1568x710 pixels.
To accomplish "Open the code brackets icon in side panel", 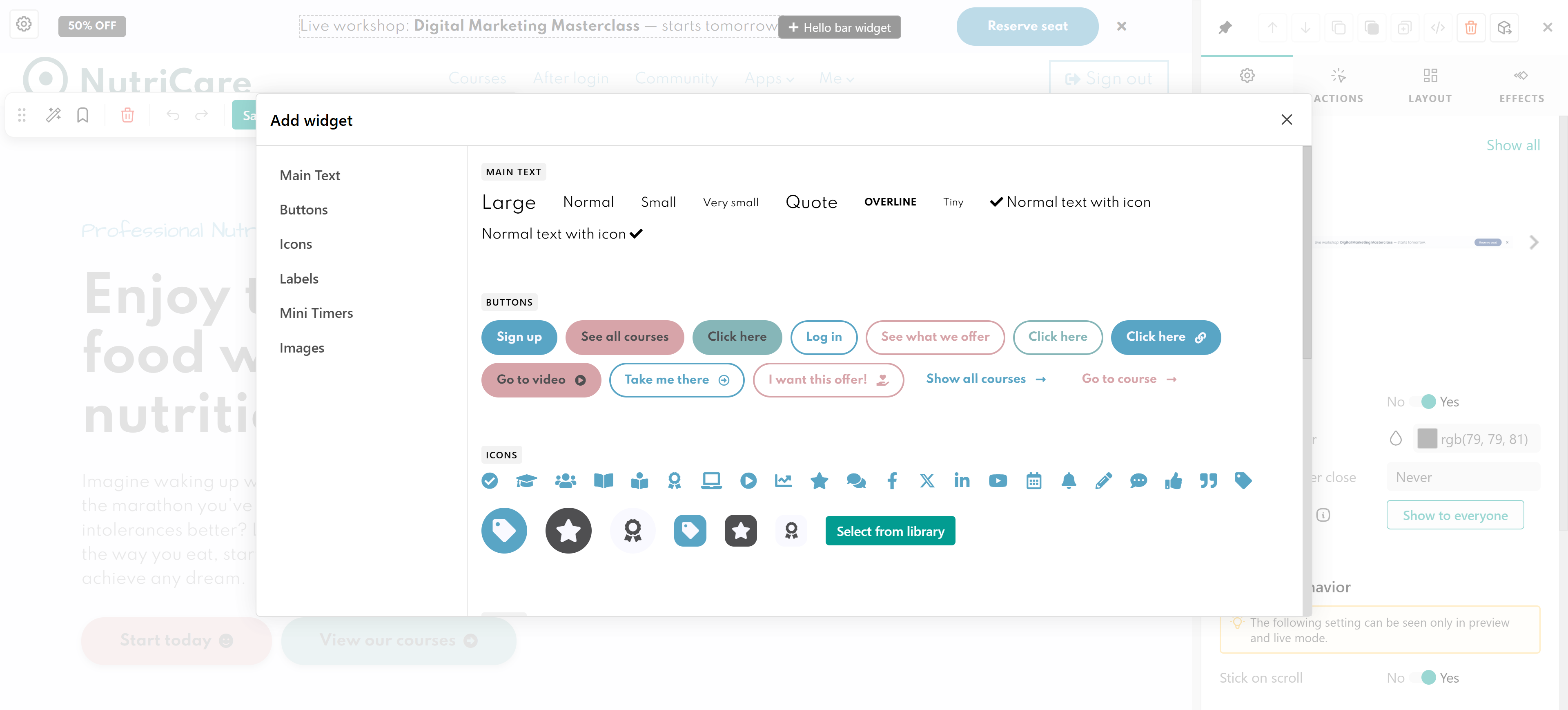I will click(1437, 27).
